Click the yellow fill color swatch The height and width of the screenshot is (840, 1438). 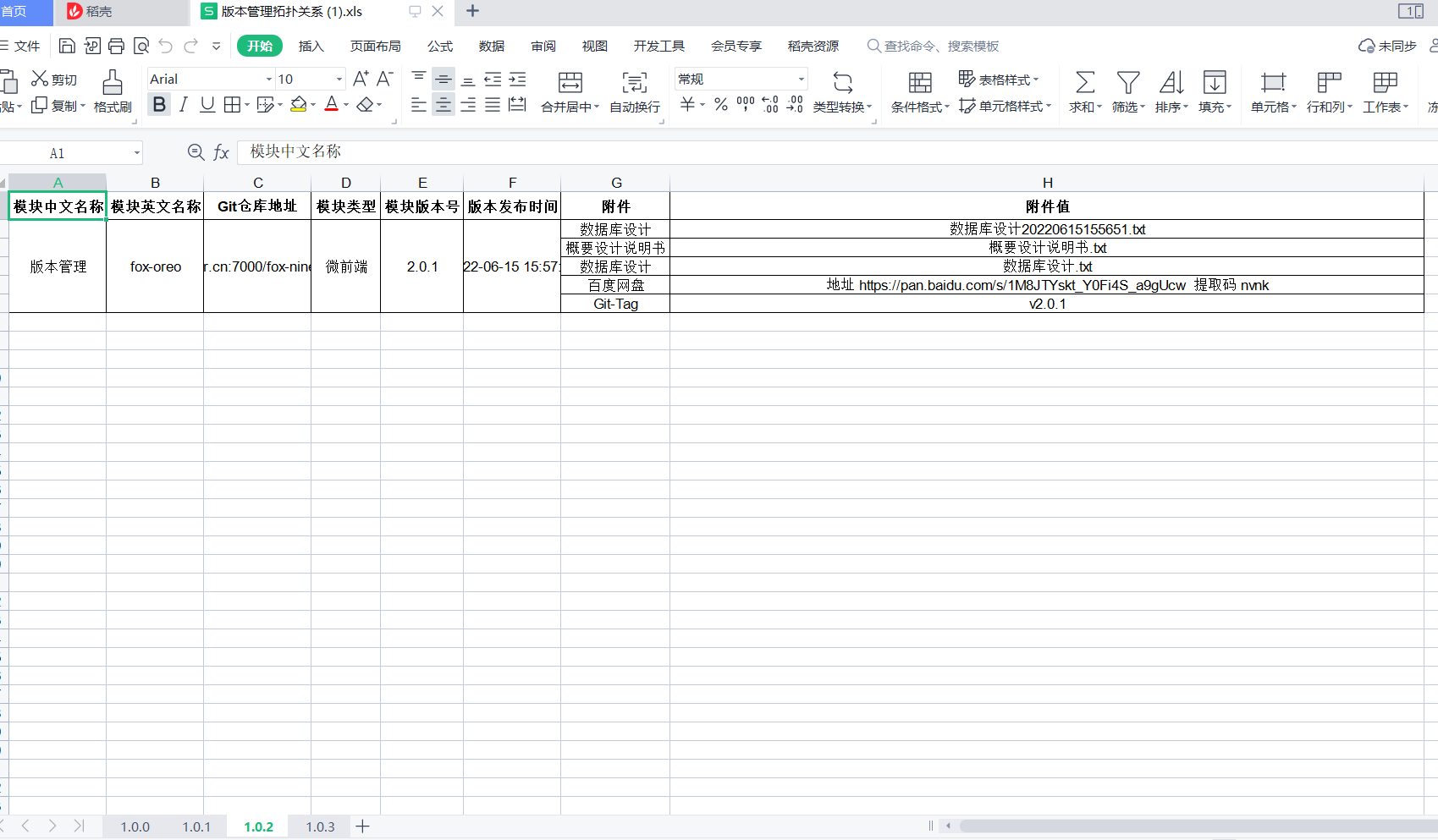[x=298, y=105]
